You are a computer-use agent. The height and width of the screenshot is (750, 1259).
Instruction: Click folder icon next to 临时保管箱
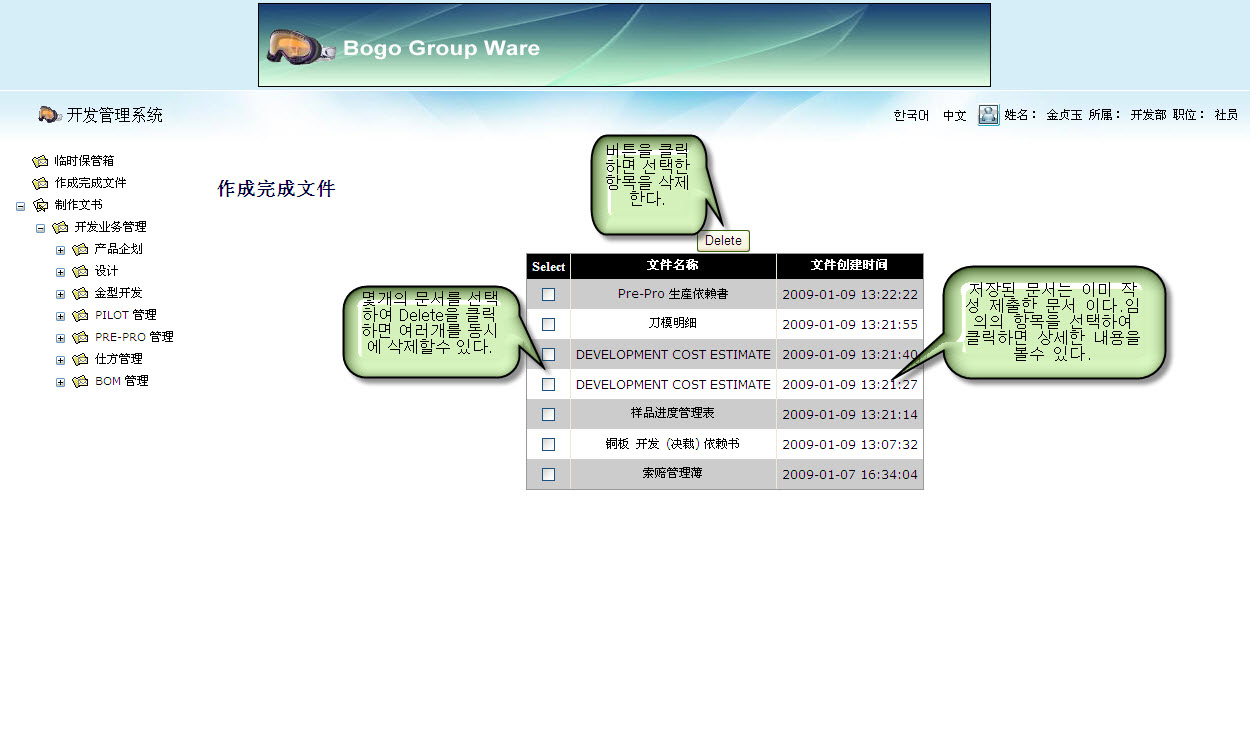pos(40,161)
